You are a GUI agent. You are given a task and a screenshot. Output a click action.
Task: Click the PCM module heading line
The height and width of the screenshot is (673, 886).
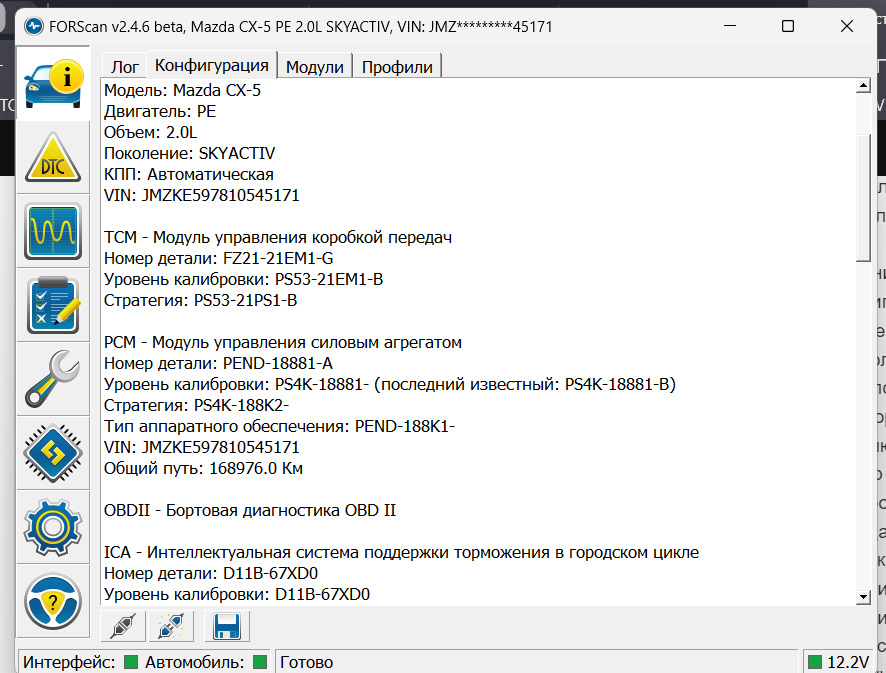(x=283, y=342)
